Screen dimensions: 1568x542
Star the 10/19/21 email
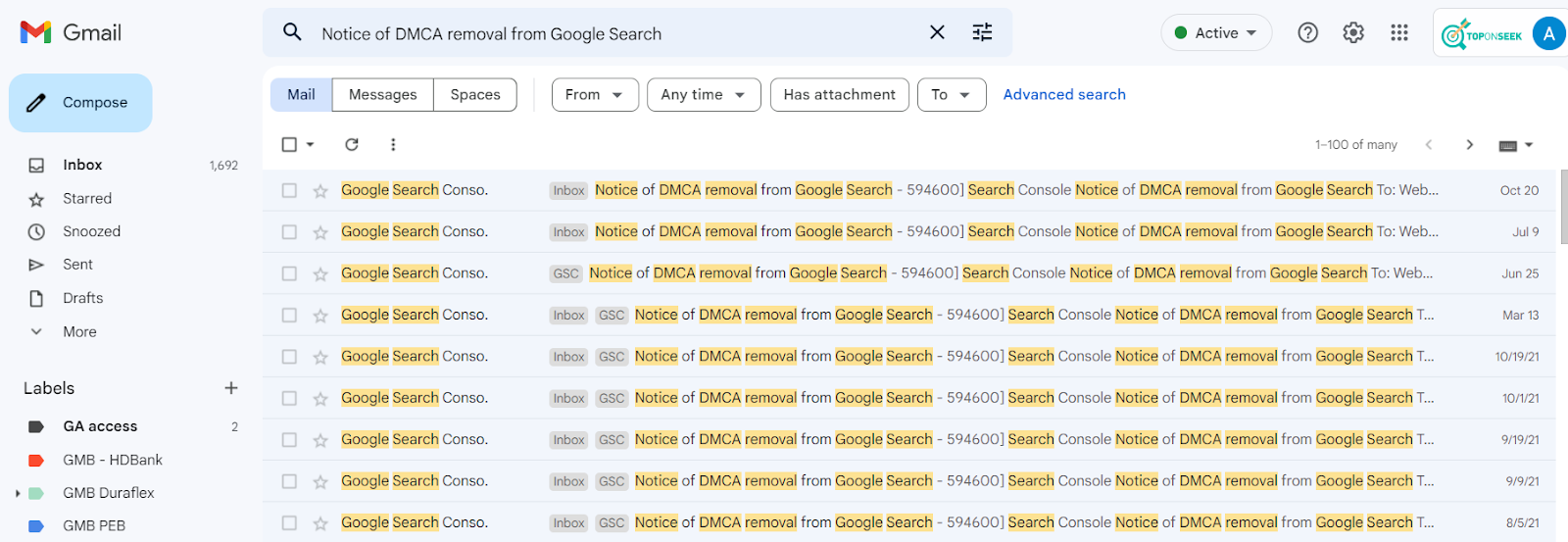tap(320, 357)
